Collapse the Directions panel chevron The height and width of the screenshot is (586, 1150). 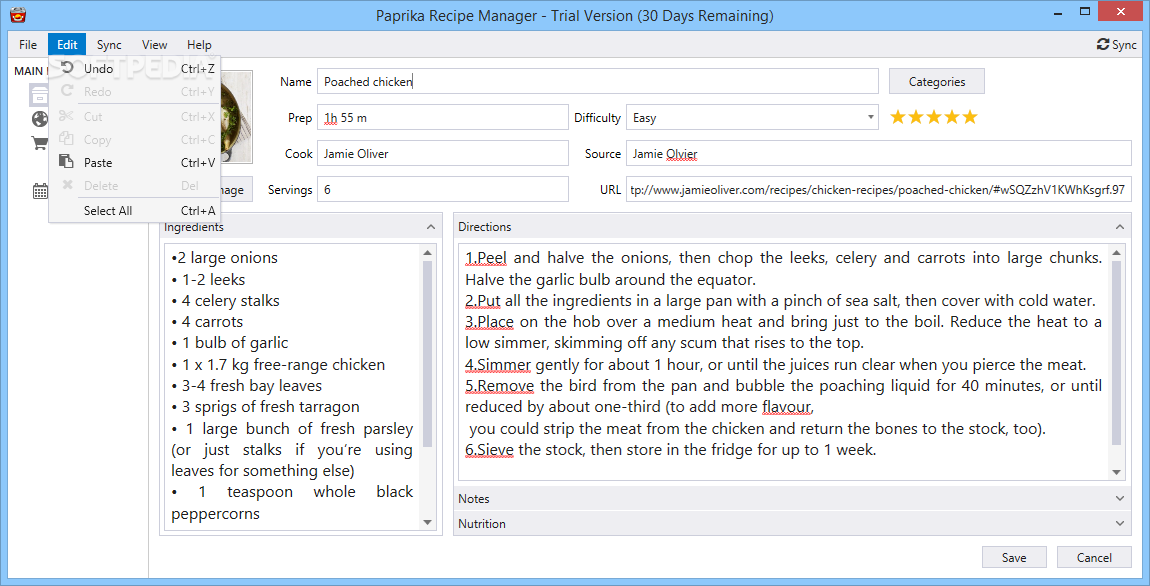(x=1119, y=227)
